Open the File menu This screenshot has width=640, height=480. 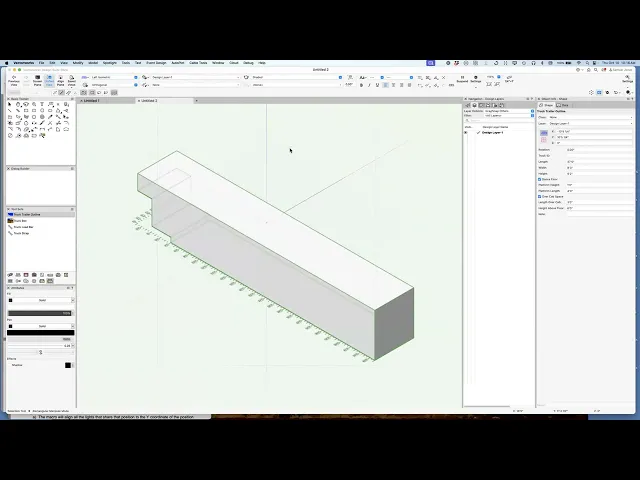pyautogui.click(x=42, y=63)
